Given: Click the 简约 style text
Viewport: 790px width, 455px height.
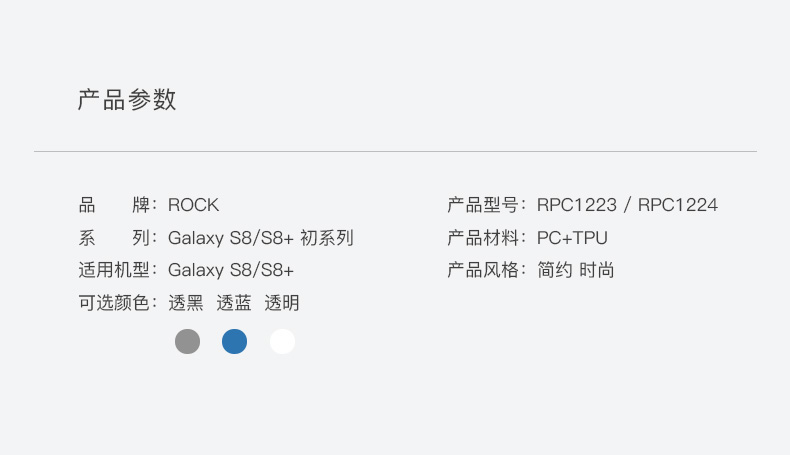Looking at the screenshot, I should click(554, 270).
